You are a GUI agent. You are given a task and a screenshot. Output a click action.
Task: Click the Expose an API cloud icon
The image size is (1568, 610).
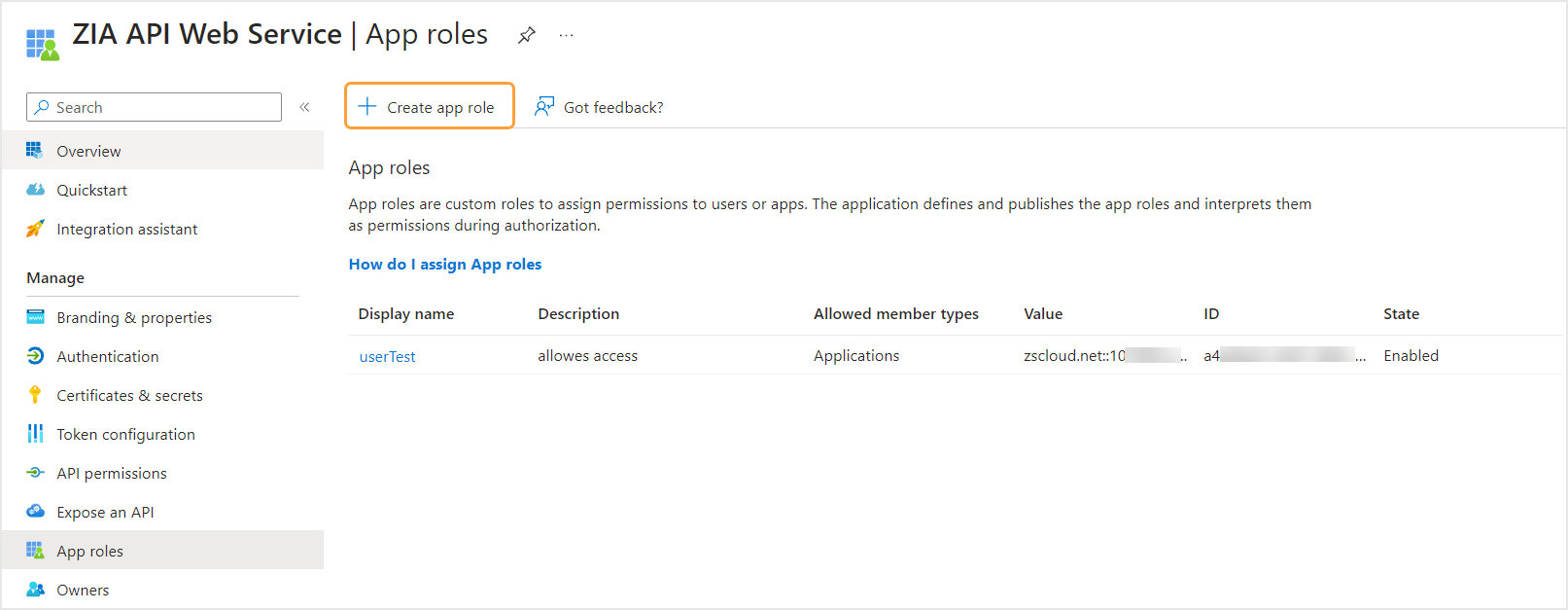point(35,512)
